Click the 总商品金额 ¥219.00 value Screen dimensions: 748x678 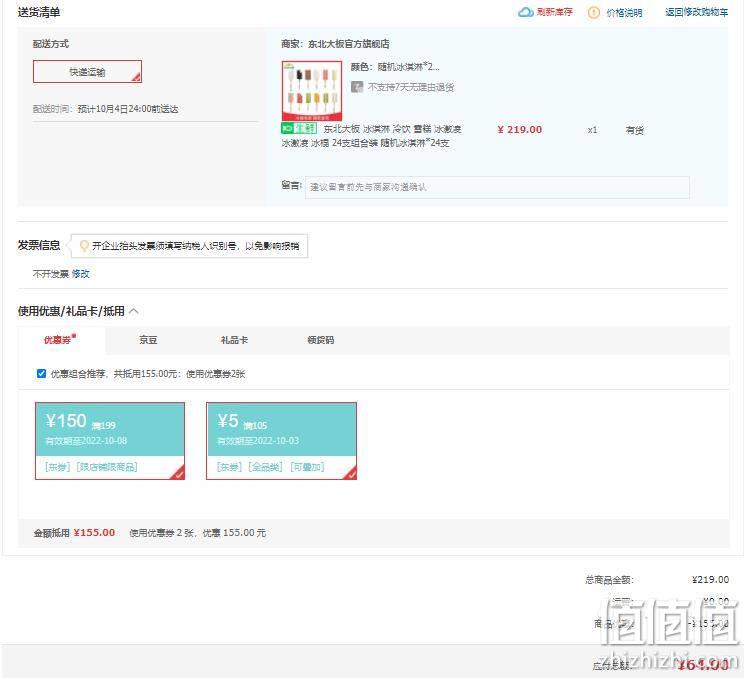coord(710,579)
